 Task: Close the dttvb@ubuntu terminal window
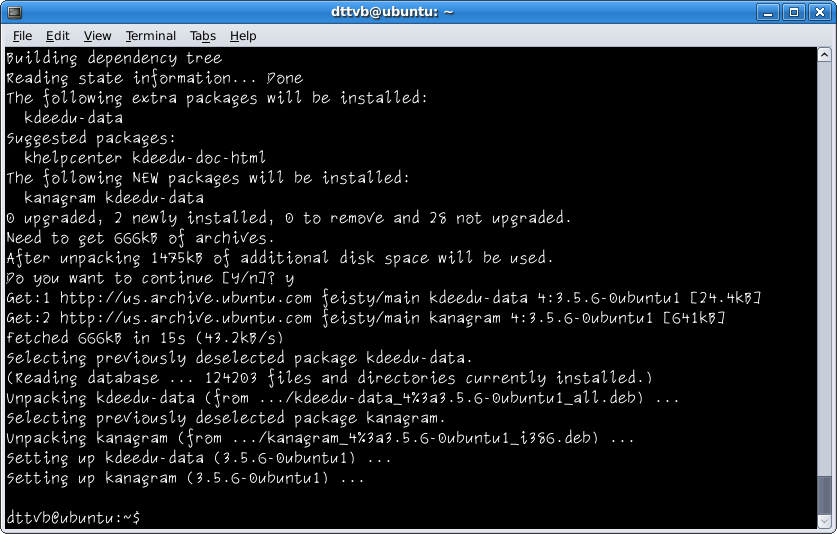coord(819,12)
